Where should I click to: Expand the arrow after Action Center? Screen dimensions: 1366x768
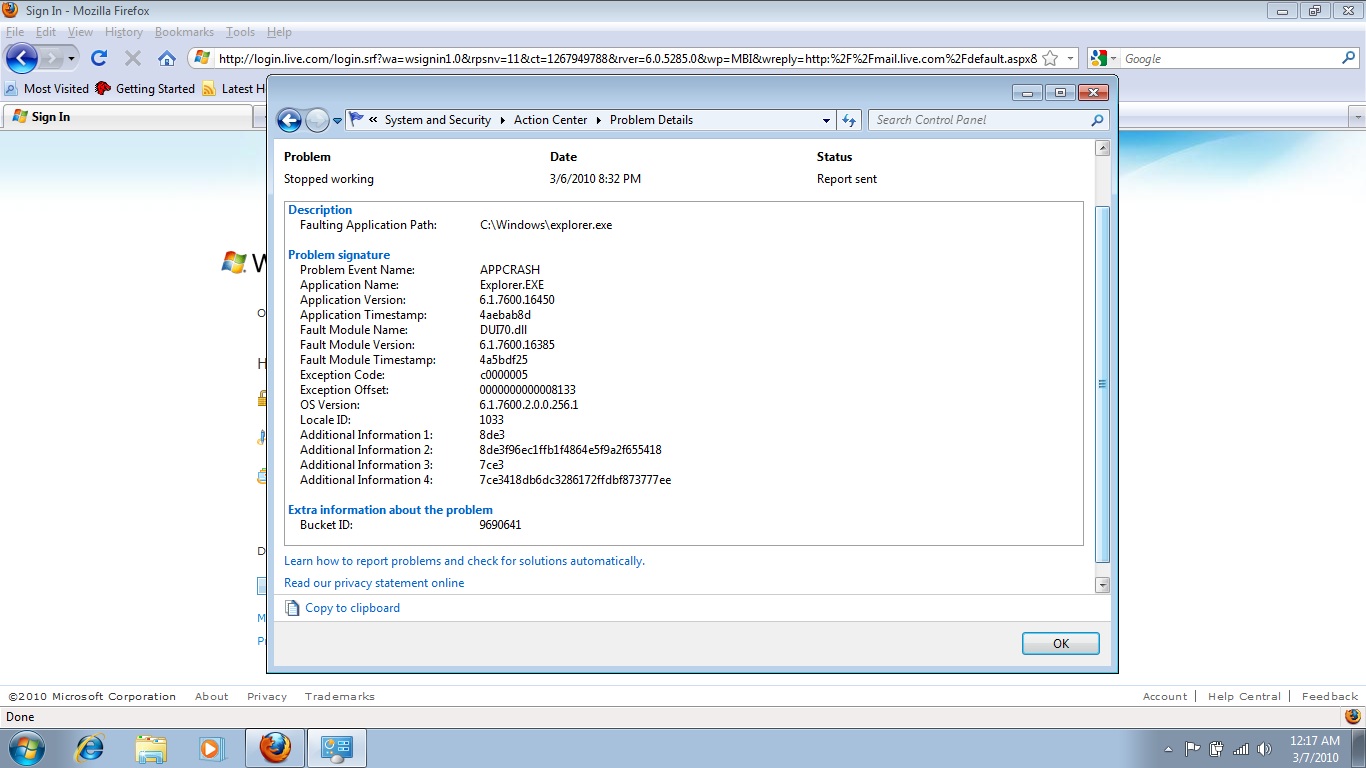tap(598, 120)
